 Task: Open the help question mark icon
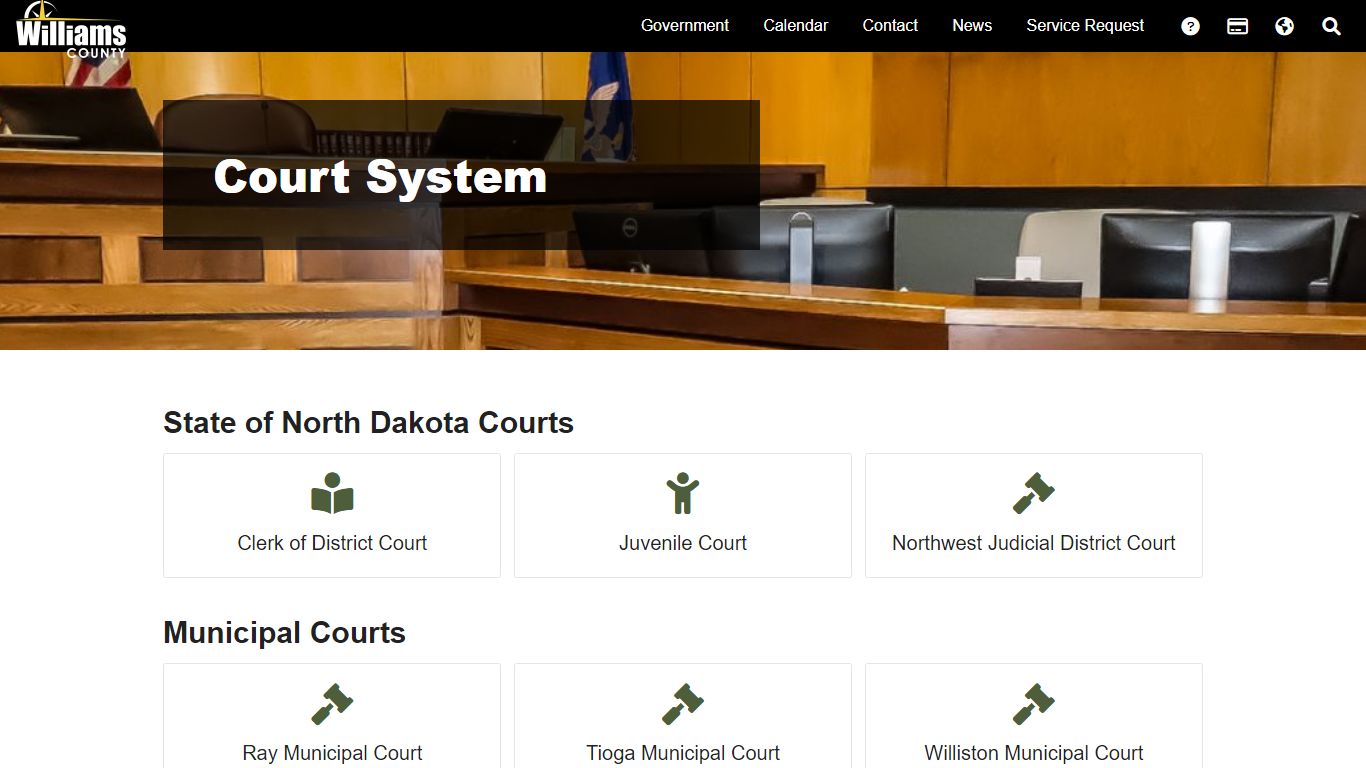pos(1190,26)
